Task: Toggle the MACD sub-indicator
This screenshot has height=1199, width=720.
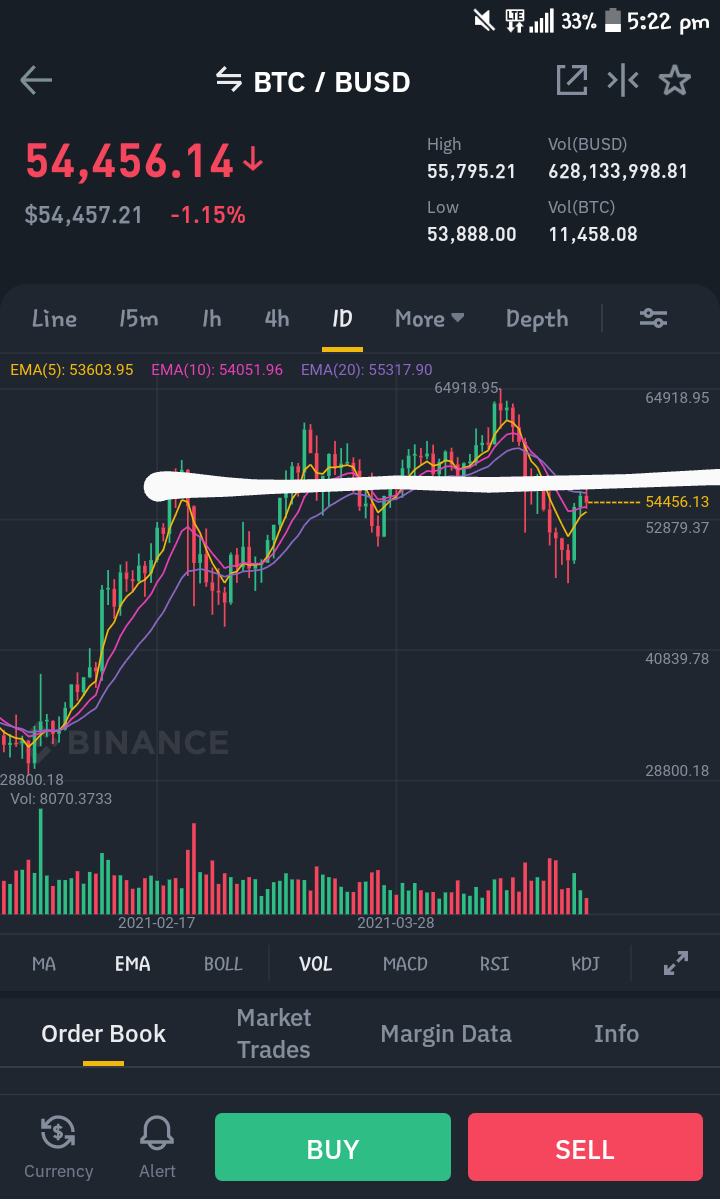Action: [405, 963]
